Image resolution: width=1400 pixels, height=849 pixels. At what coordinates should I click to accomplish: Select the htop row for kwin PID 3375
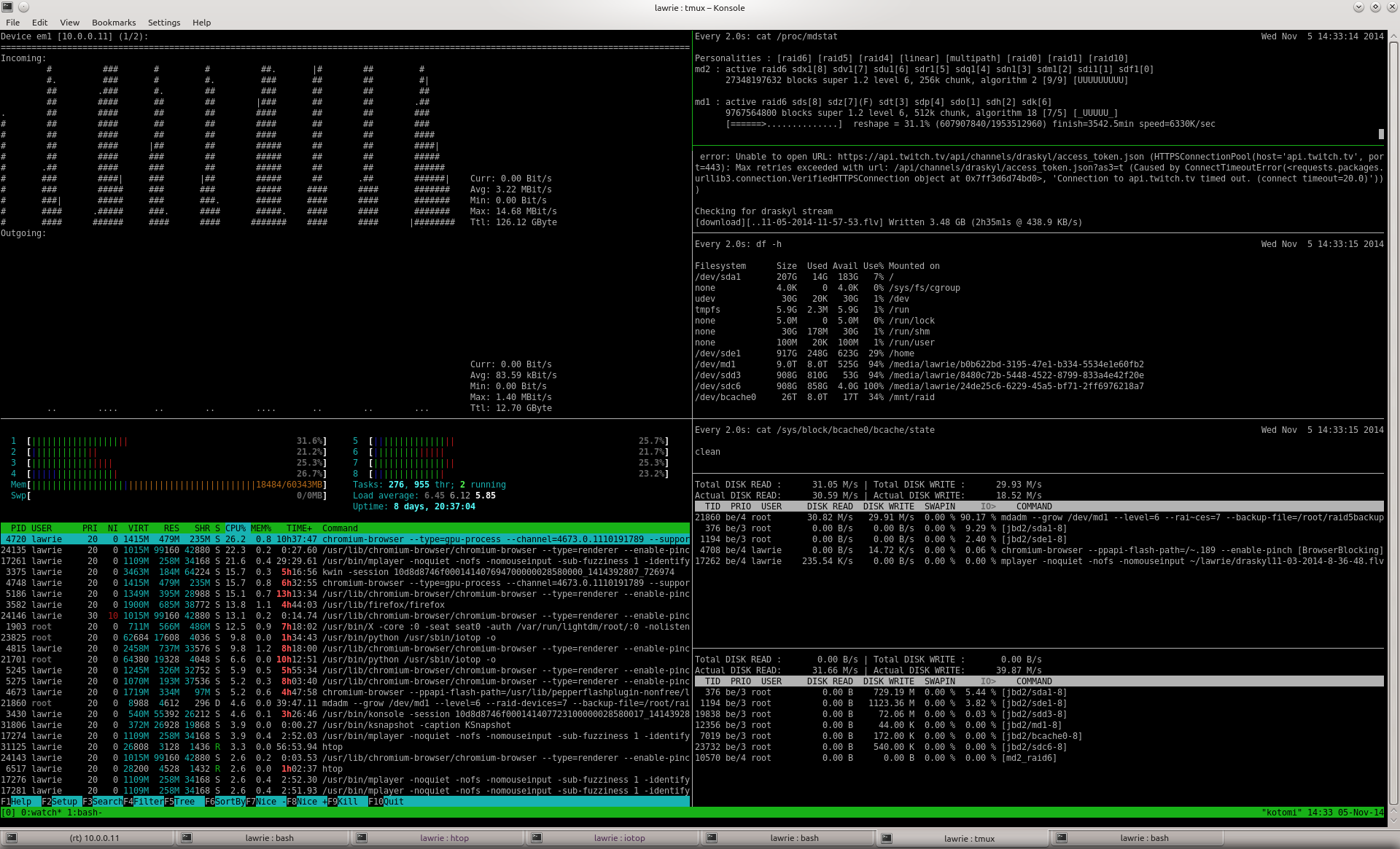(x=345, y=572)
